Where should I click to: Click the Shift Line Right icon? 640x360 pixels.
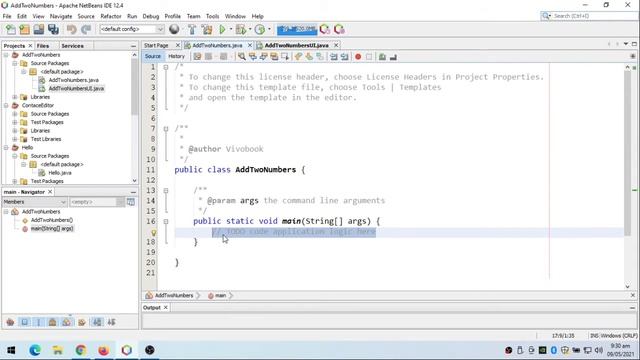(344, 57)
